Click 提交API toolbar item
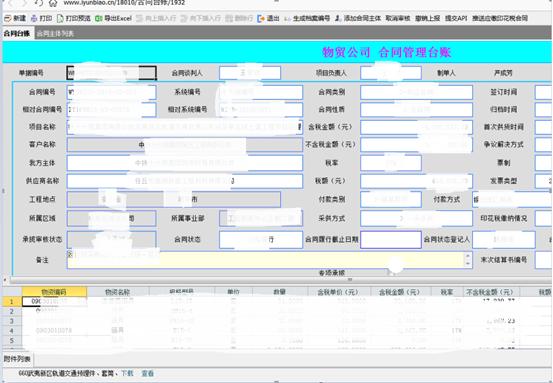 click(456, 18)
